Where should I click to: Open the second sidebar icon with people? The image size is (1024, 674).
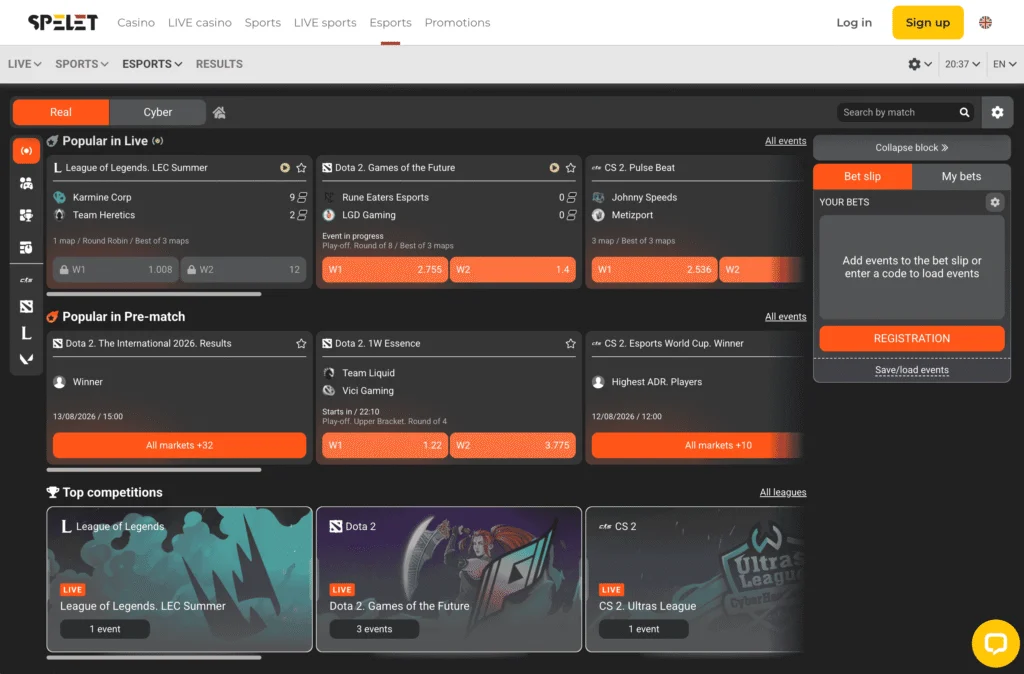[x=26, y=184]
